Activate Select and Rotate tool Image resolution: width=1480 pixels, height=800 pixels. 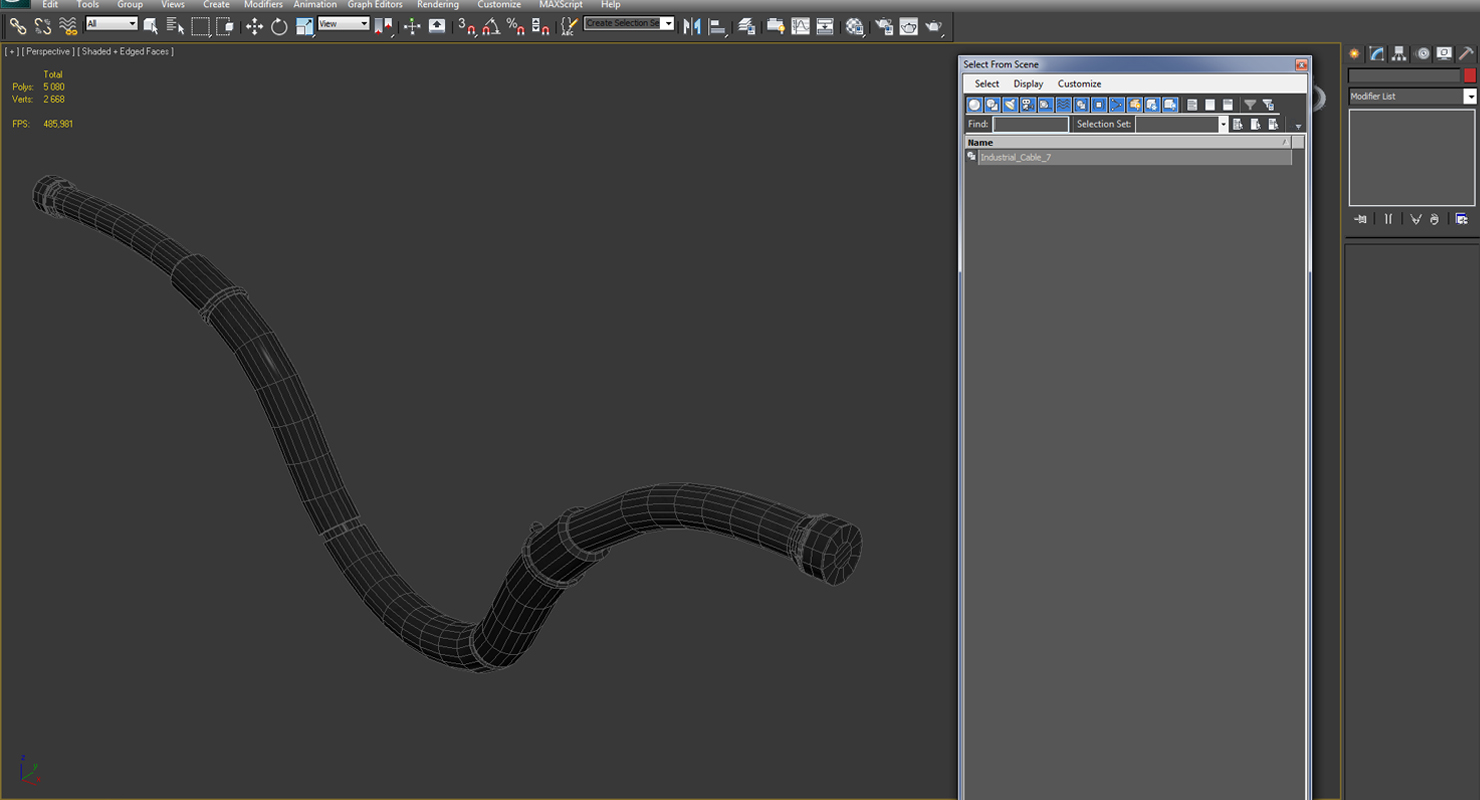pyautogui.click(x=280, y=26)
